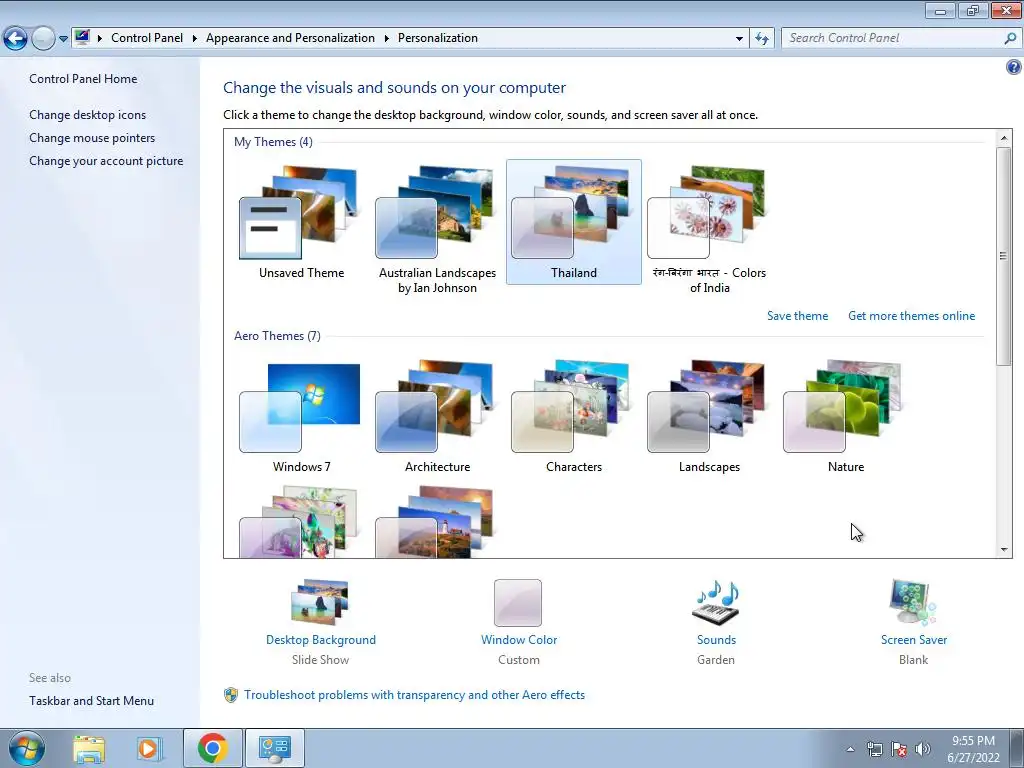Click the volume speaker icon
The image size is (1024, 768).
(923, 749)
